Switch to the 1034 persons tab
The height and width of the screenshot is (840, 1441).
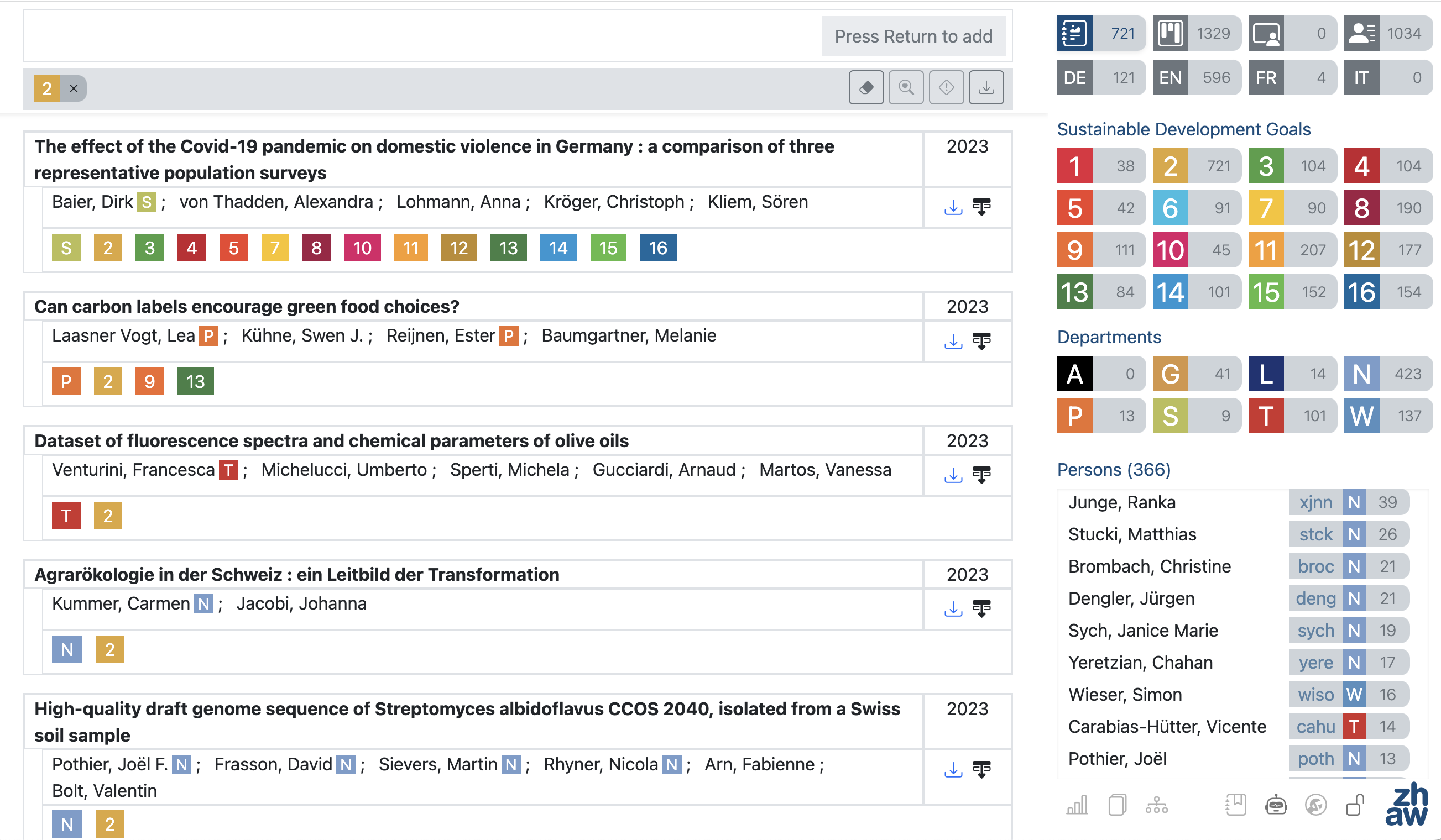point(1387,33)
